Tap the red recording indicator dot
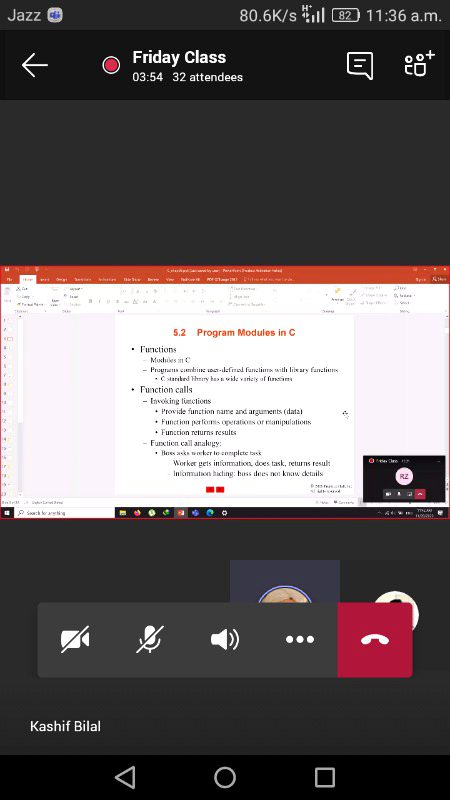 (111, 65)
